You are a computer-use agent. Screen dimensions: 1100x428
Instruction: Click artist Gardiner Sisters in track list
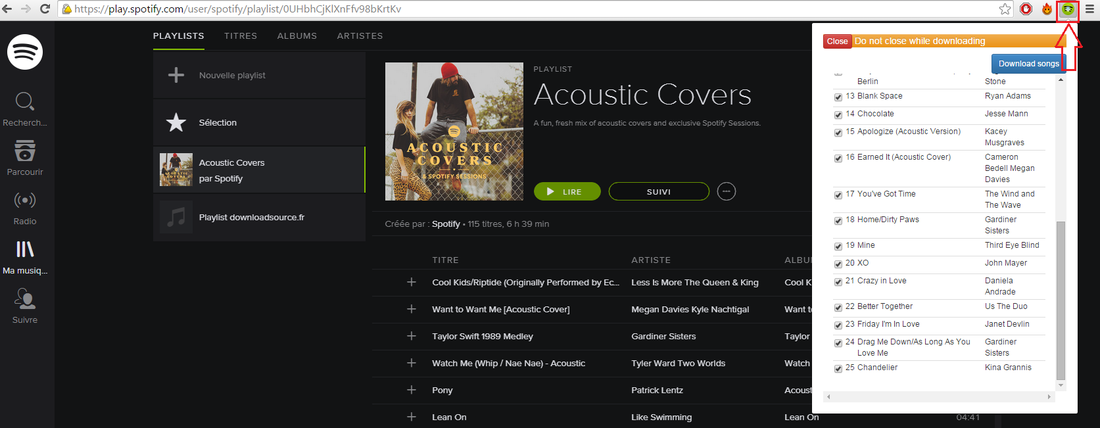point(664,336)
